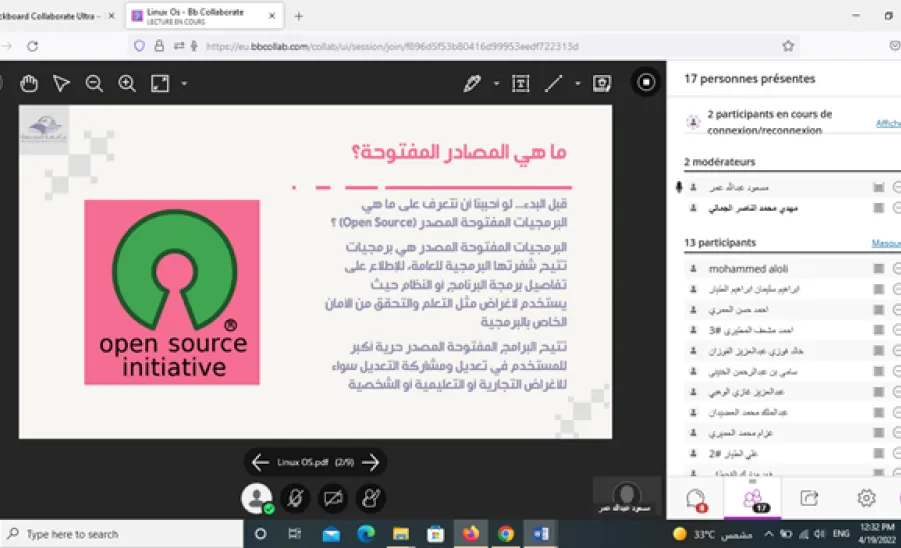
Task: Open attendee controls for mohammed aloli
Action: pyautogui.click(x=896, y=268)
